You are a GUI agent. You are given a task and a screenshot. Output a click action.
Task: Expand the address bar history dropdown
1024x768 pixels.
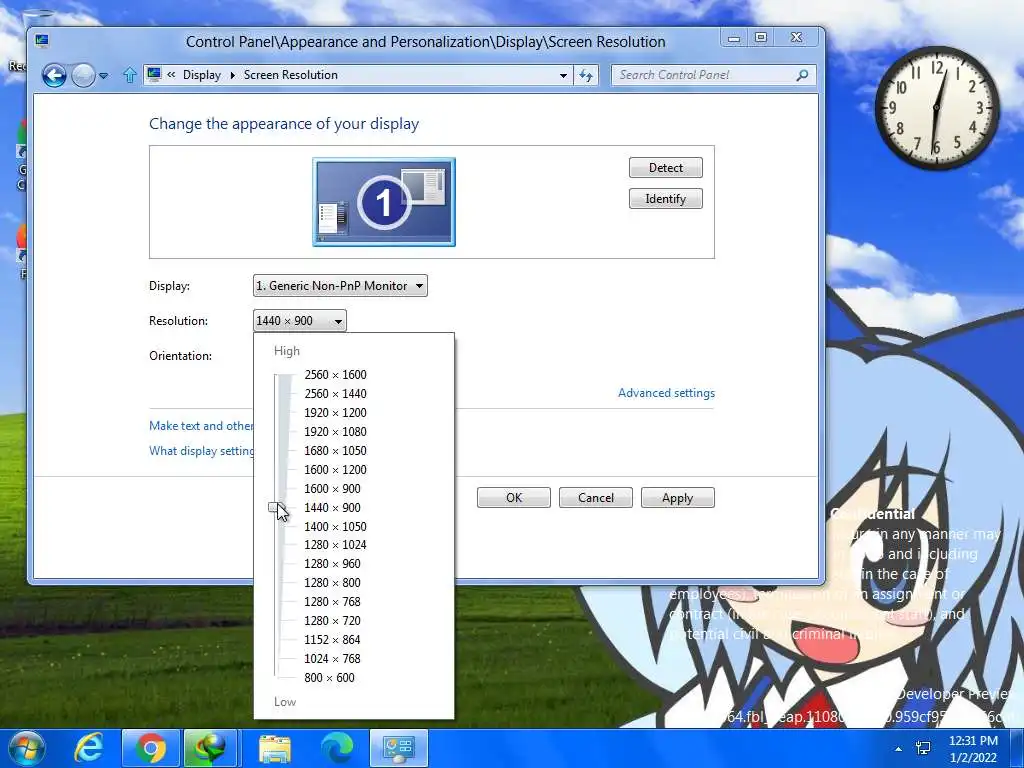[x=563, y=75]
